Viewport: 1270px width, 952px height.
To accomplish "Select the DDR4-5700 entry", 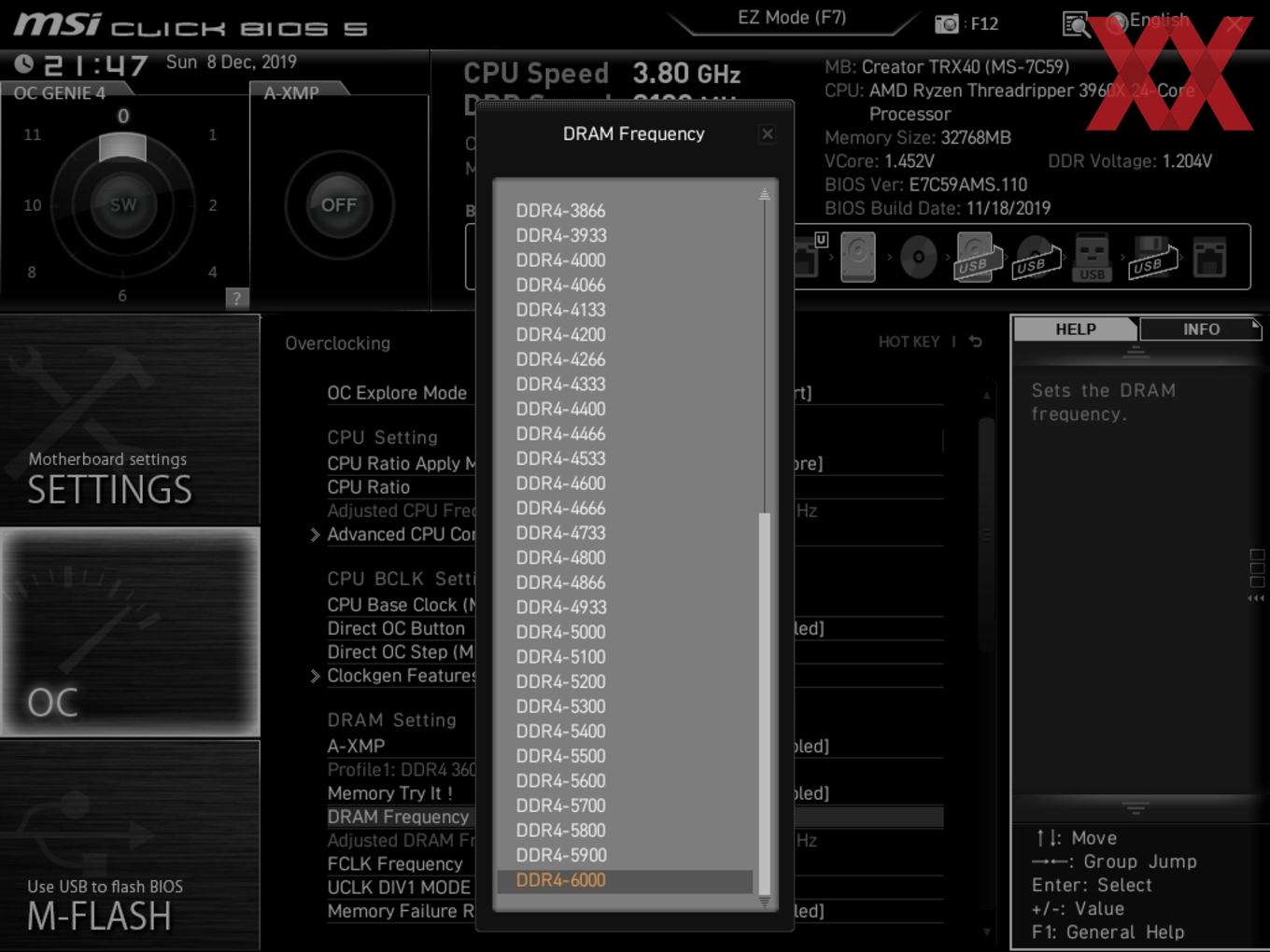I will tap(560, 805).
